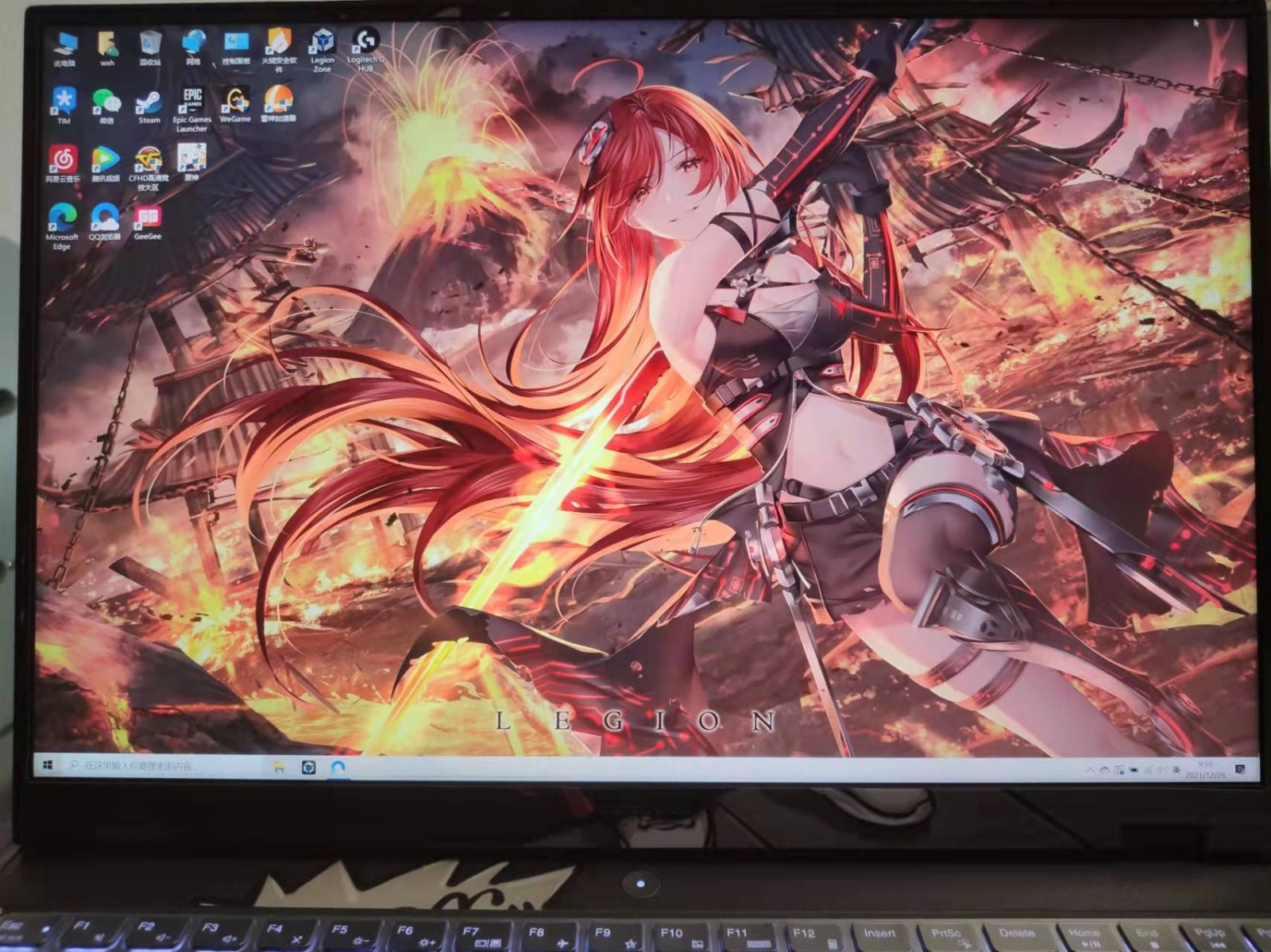Open the QQ浏览器 browser shortcut

[x=105, y=223]
